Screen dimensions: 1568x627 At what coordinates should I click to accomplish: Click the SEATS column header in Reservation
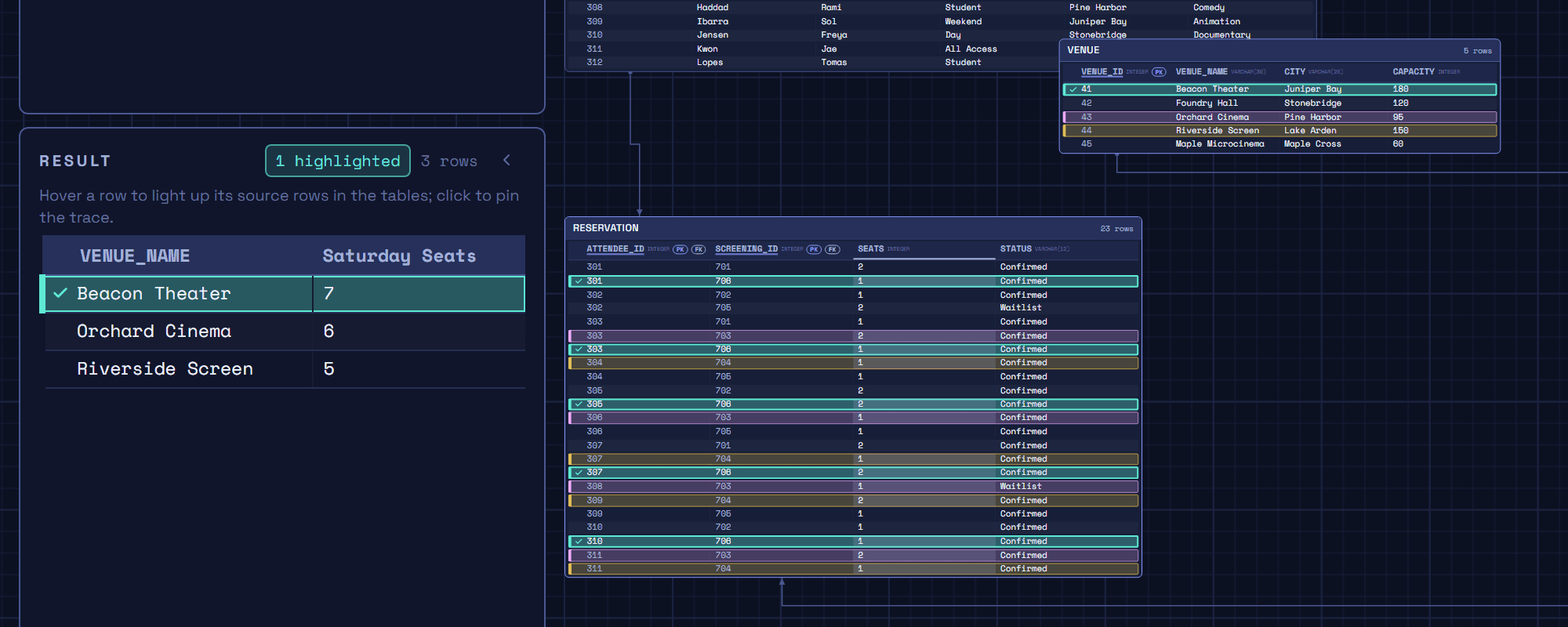pos(870,248)
